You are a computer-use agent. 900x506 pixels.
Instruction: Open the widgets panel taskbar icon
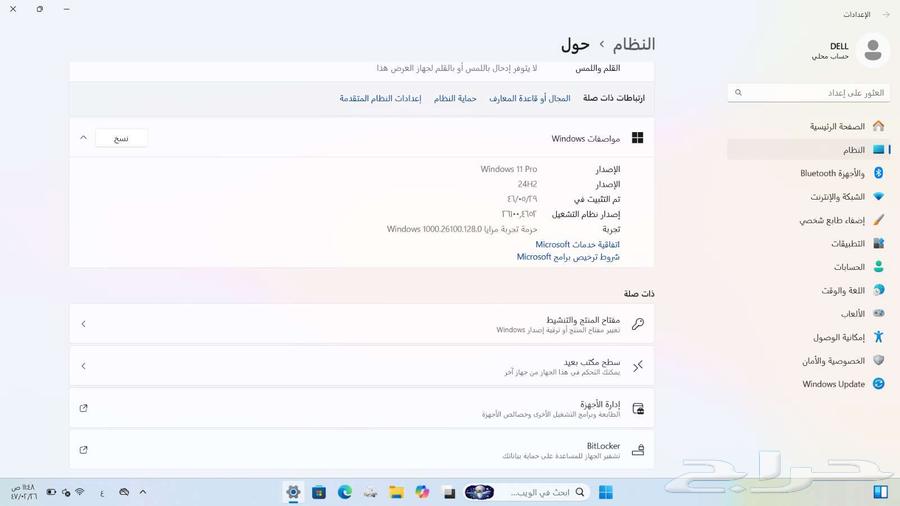pyautogui.click(x=880, y=492)
